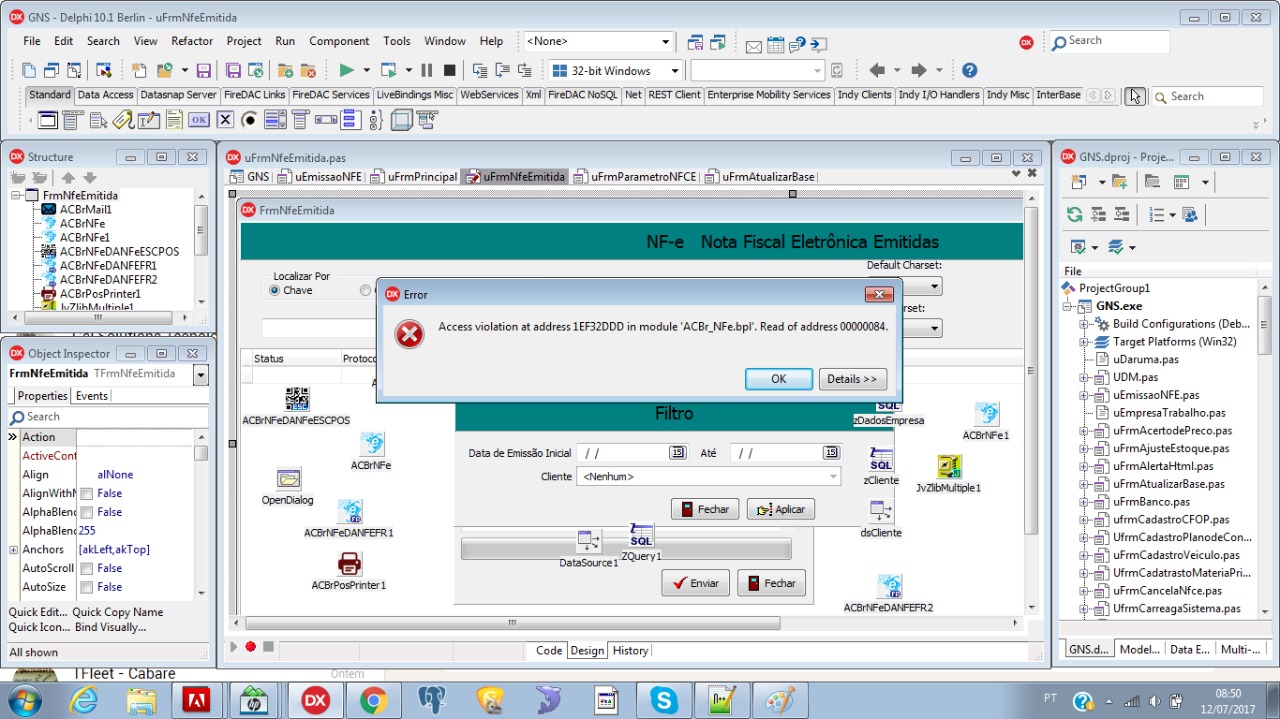Open the Refactor menu
Screen dimensions: 1280x719
tap(192, 41)
